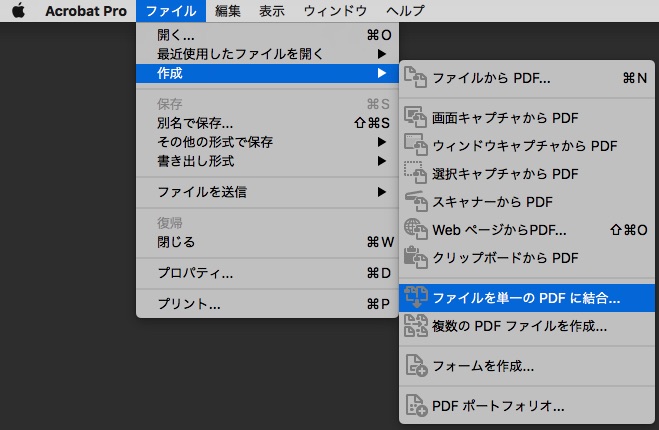
Task: Open the Acrobat Pro application menu
Action: point(86,11)
